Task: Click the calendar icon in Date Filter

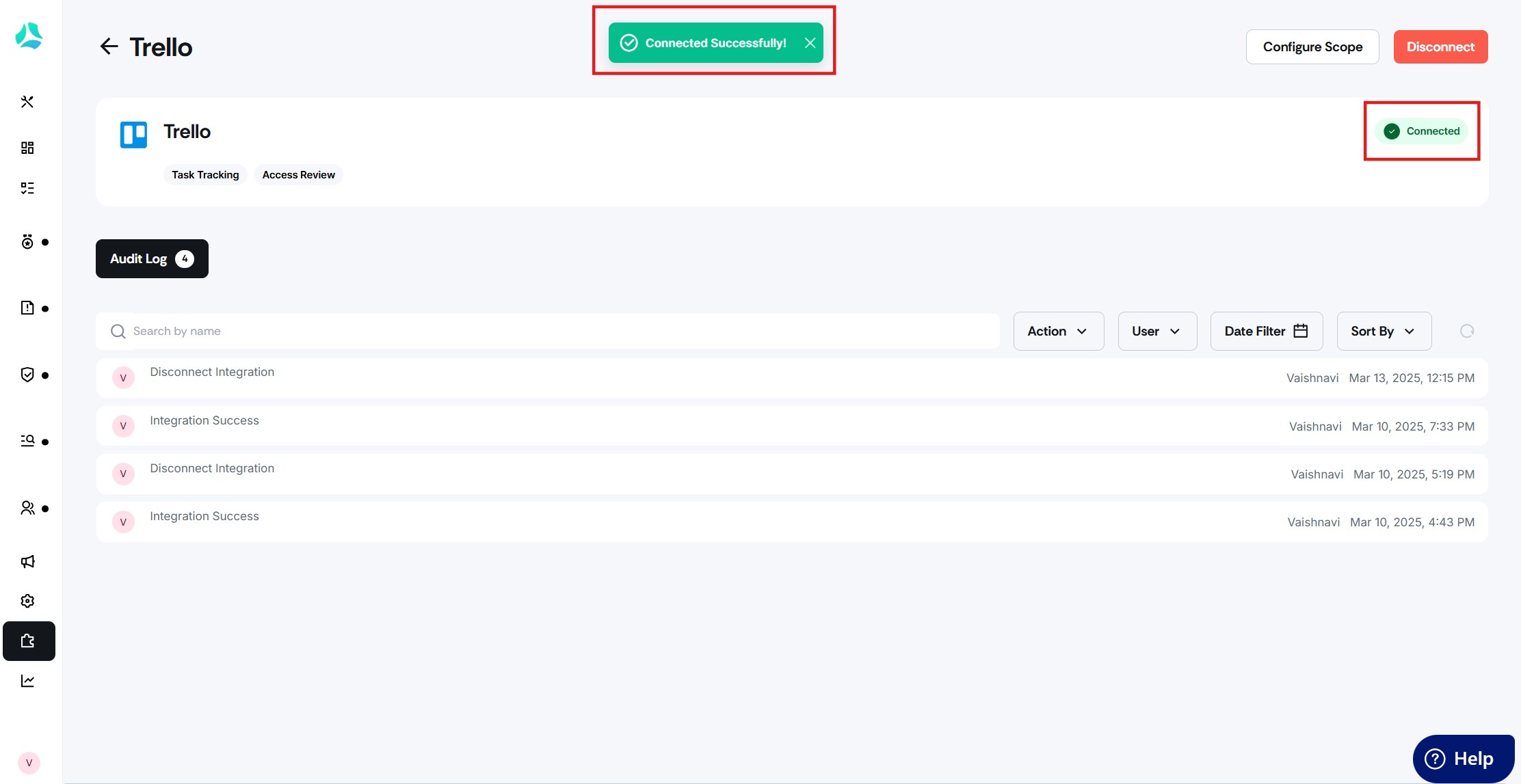Action: (x=1301, y=331)
